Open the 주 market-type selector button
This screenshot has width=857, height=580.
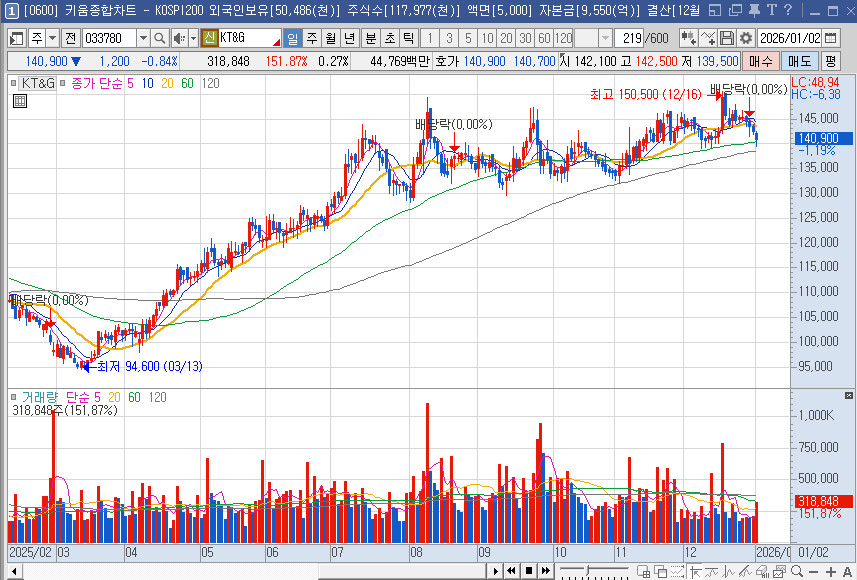click(x=37, y=38)
